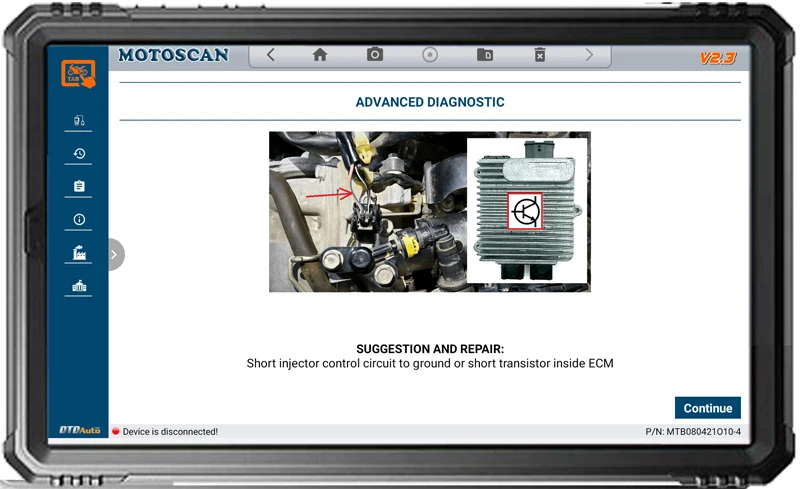Go to the Home screen

tap(320, 55)
